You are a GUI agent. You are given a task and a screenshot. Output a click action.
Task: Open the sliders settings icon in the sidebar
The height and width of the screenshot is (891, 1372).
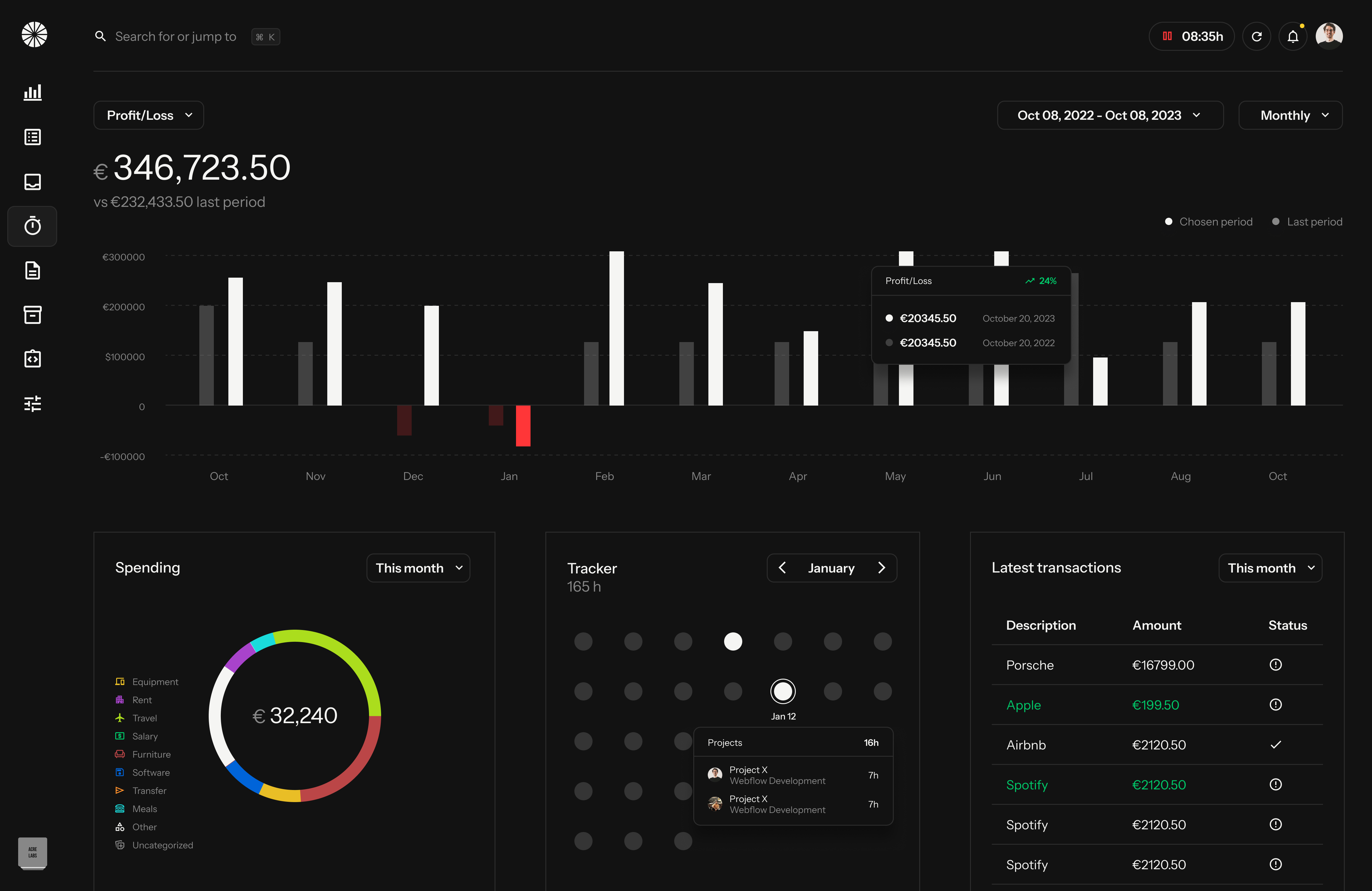(32, 403)
